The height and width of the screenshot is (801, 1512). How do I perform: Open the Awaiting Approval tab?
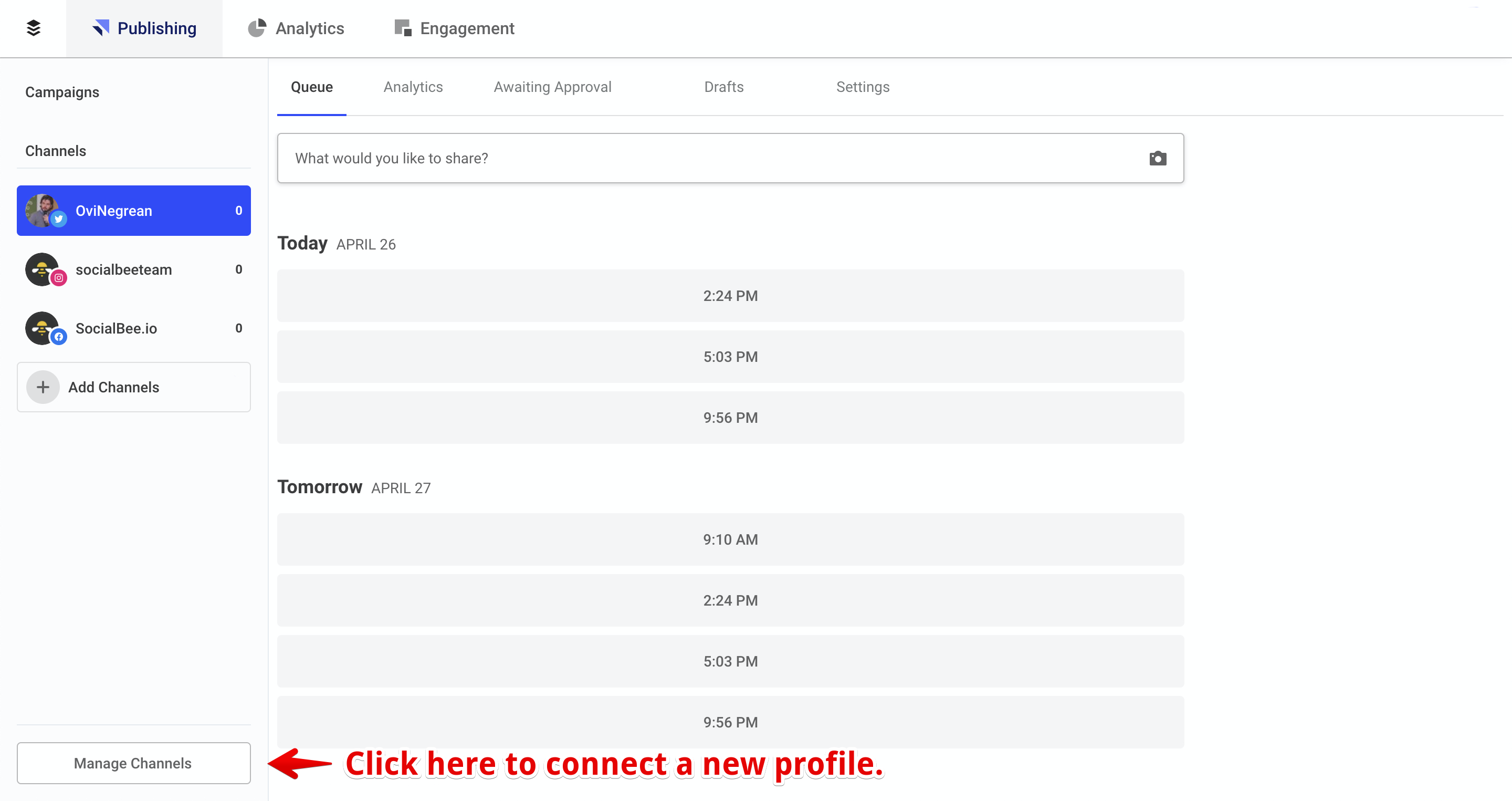coord(552,87)
